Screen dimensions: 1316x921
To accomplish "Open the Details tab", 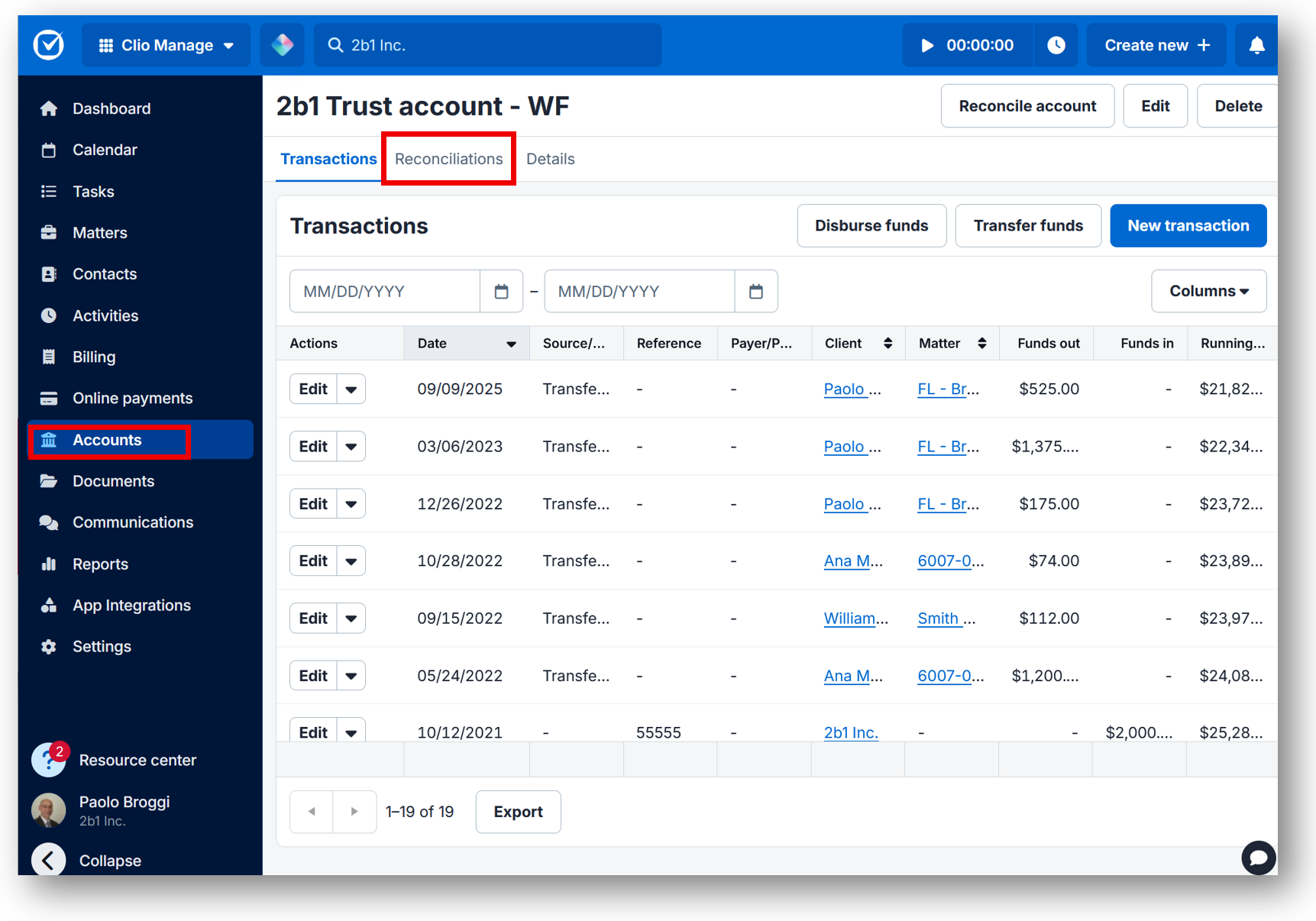I will [x=550, y=159].
